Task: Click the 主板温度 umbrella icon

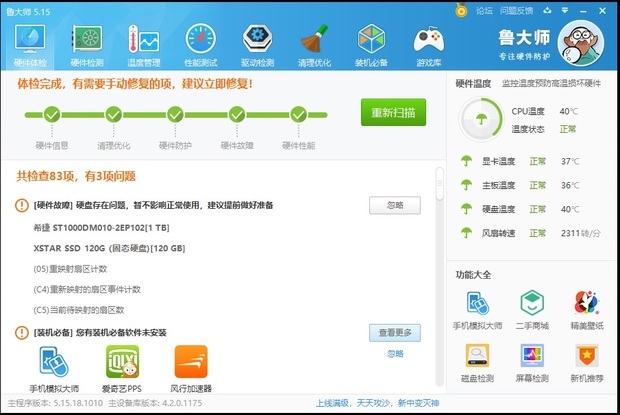Action: [x=467, y=185]
